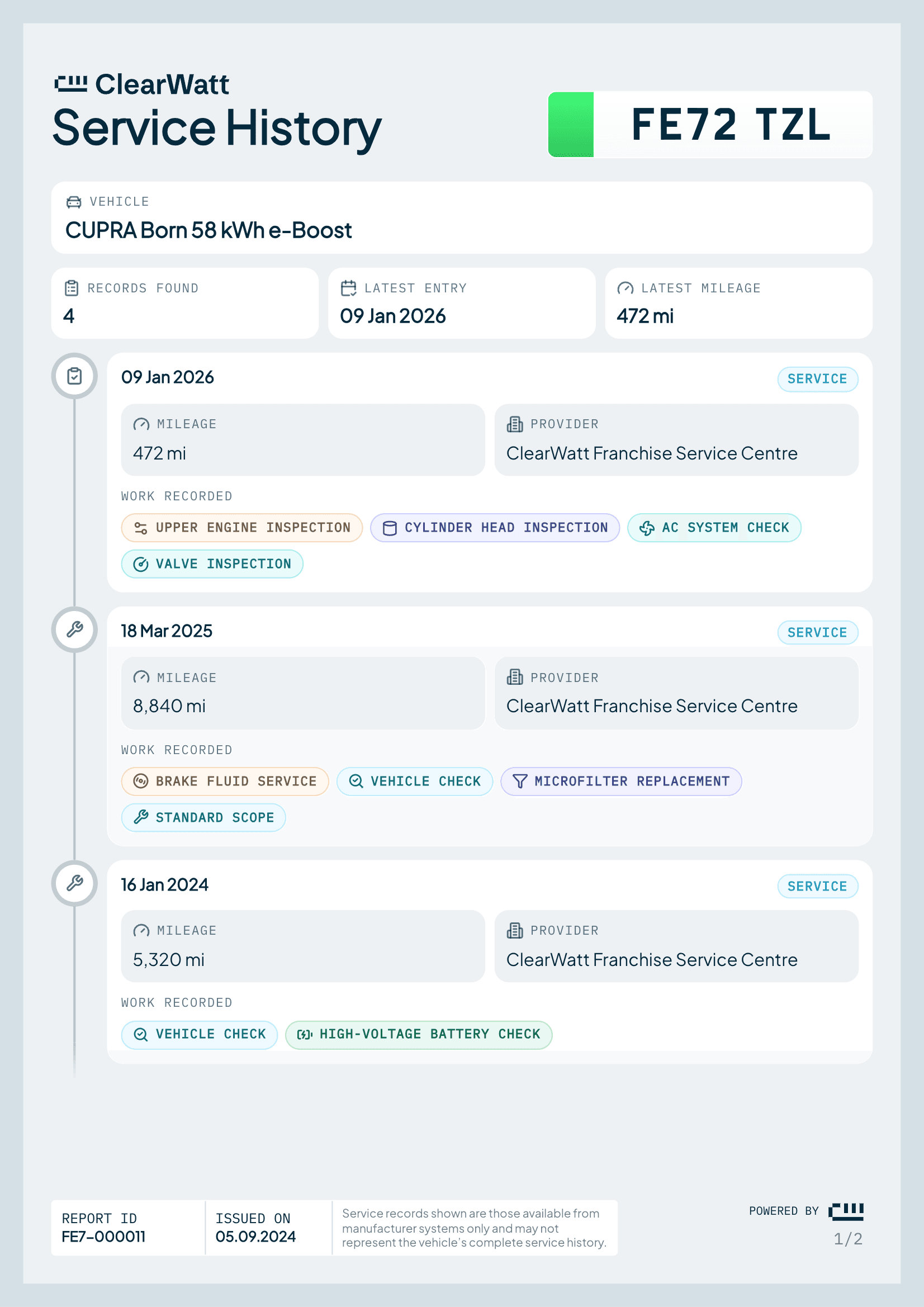Image resolution: width=924 pixels, height=1307 pixels.
Task: Click the building icon in the 09 Jan 2026 provider box
Action: [x=515, y=424]
